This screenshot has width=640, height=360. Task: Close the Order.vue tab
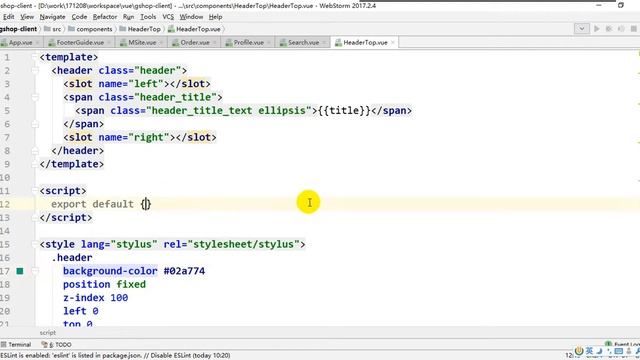coord(215,42)
